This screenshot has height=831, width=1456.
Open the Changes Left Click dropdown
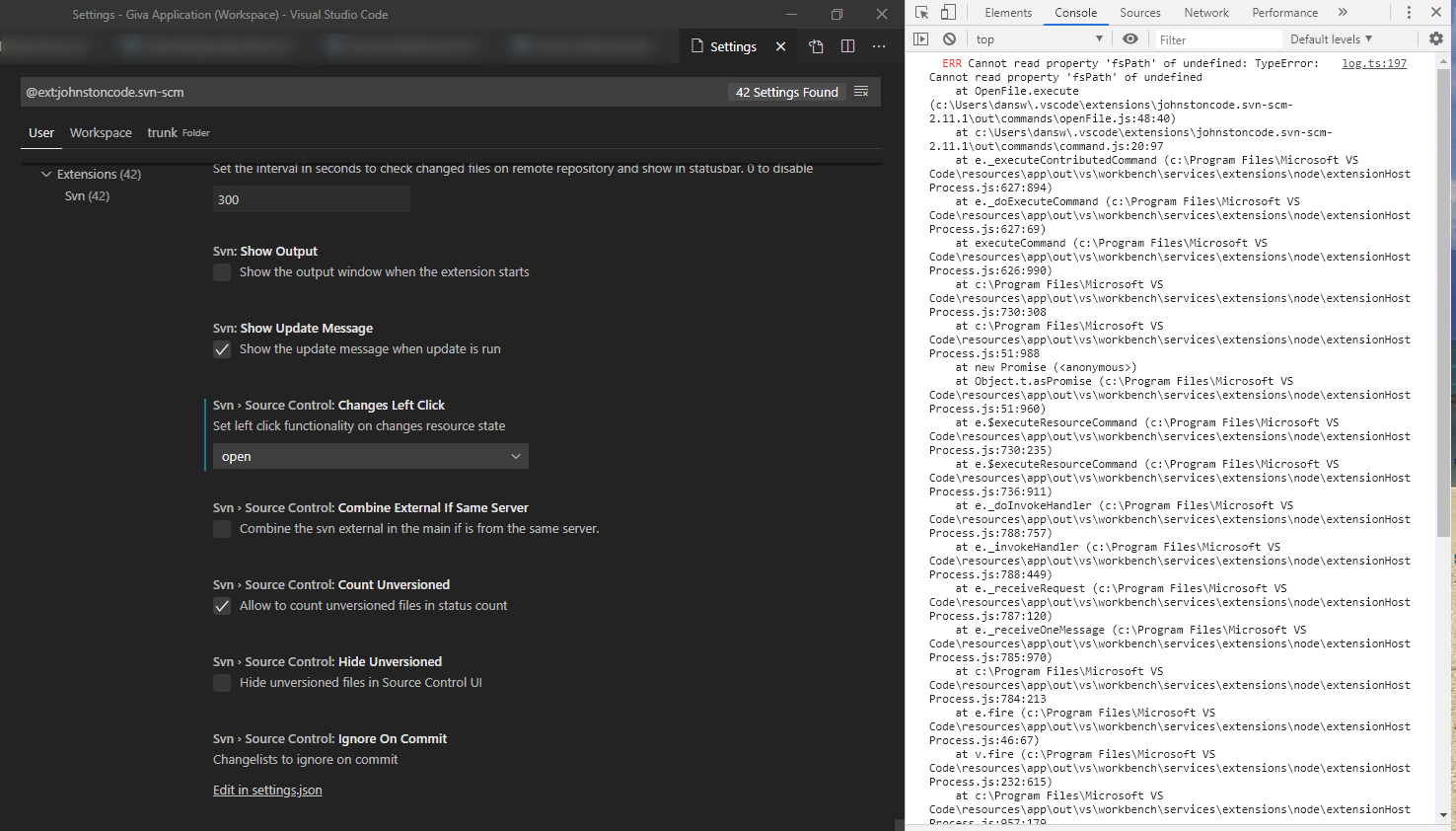370,456
